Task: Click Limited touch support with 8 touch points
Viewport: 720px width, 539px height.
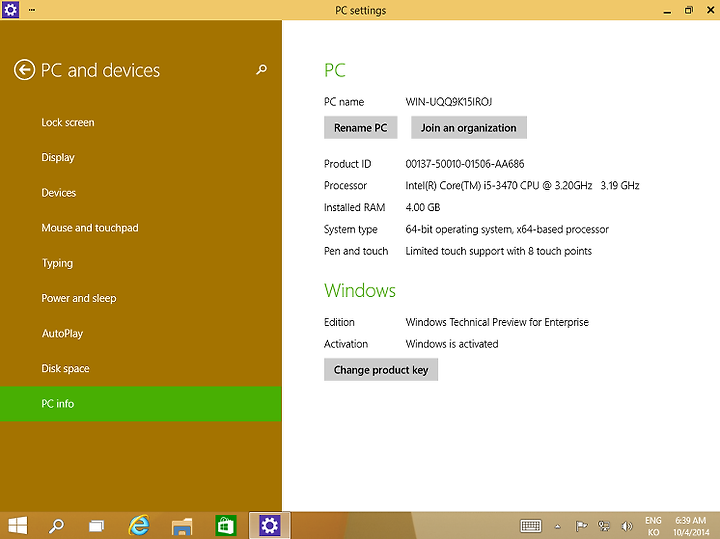Action: tap(498, 251)
